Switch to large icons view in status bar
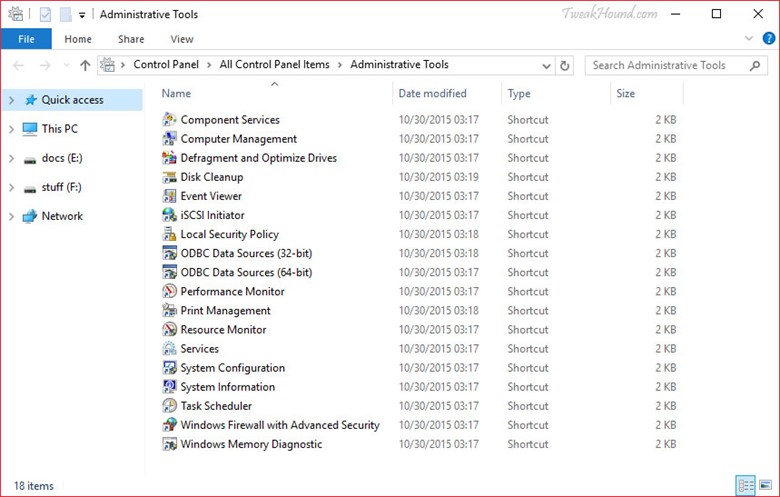Viewport: 780px width, 497px height. 766,485
